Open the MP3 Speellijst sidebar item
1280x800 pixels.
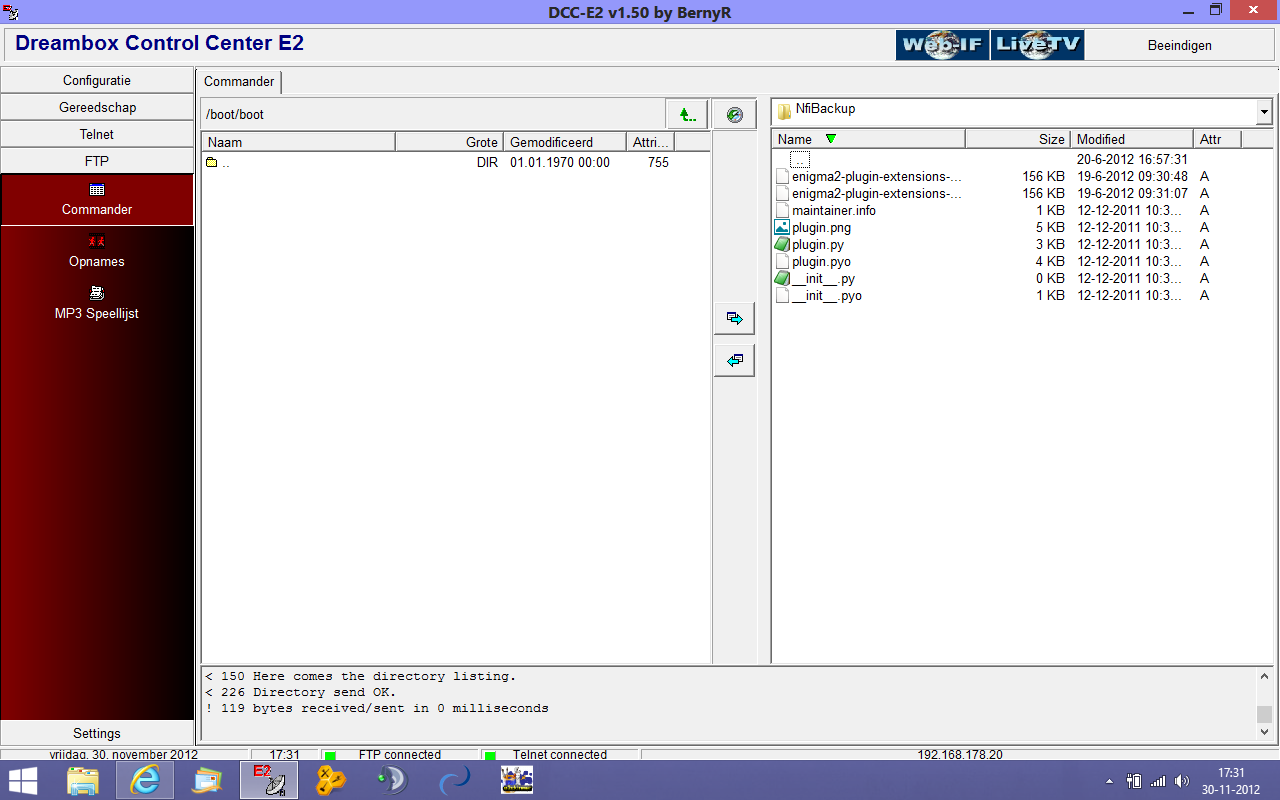(x=97, y=303)
